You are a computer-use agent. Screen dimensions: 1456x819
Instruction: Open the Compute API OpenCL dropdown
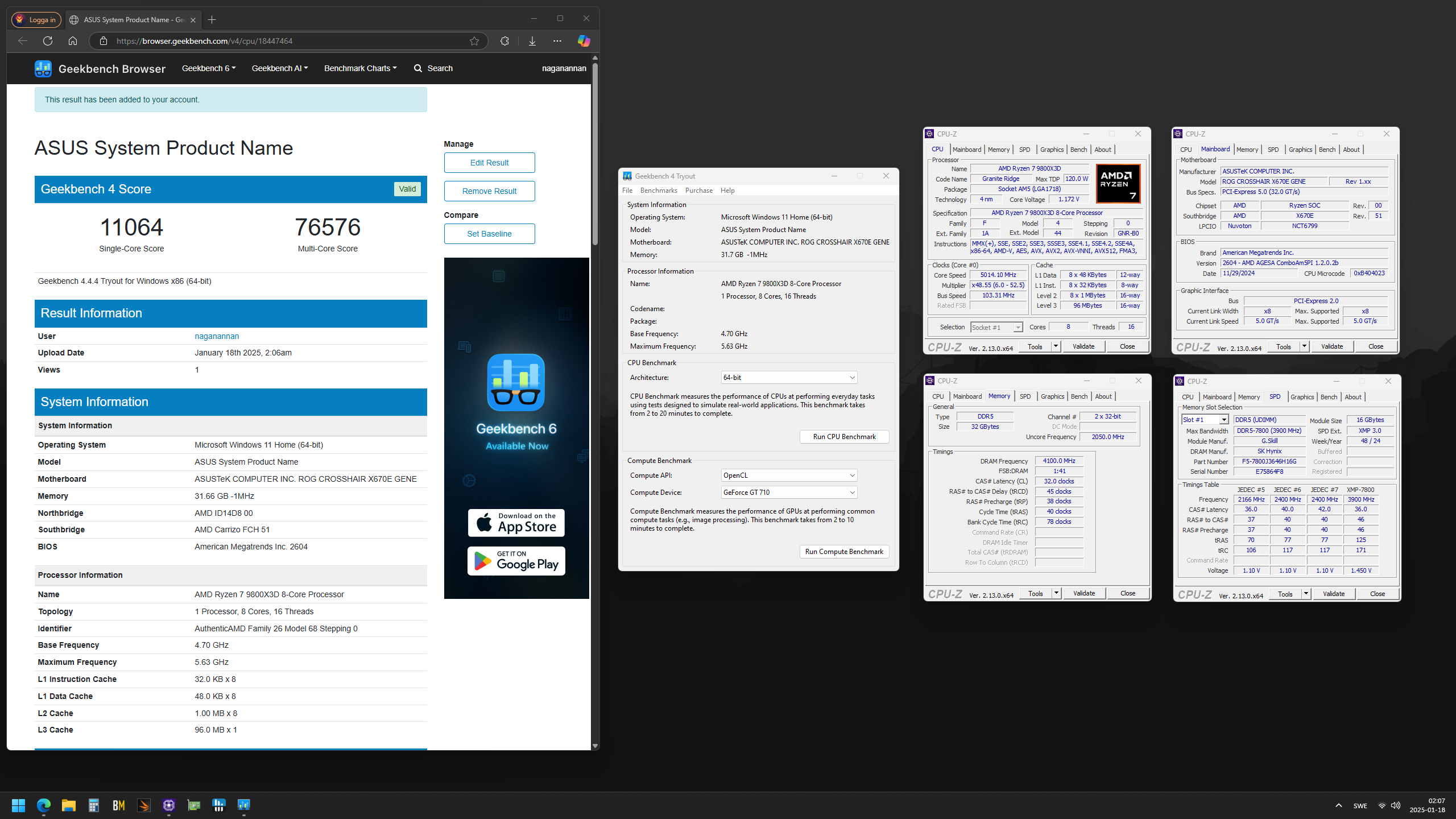[789, 475]
